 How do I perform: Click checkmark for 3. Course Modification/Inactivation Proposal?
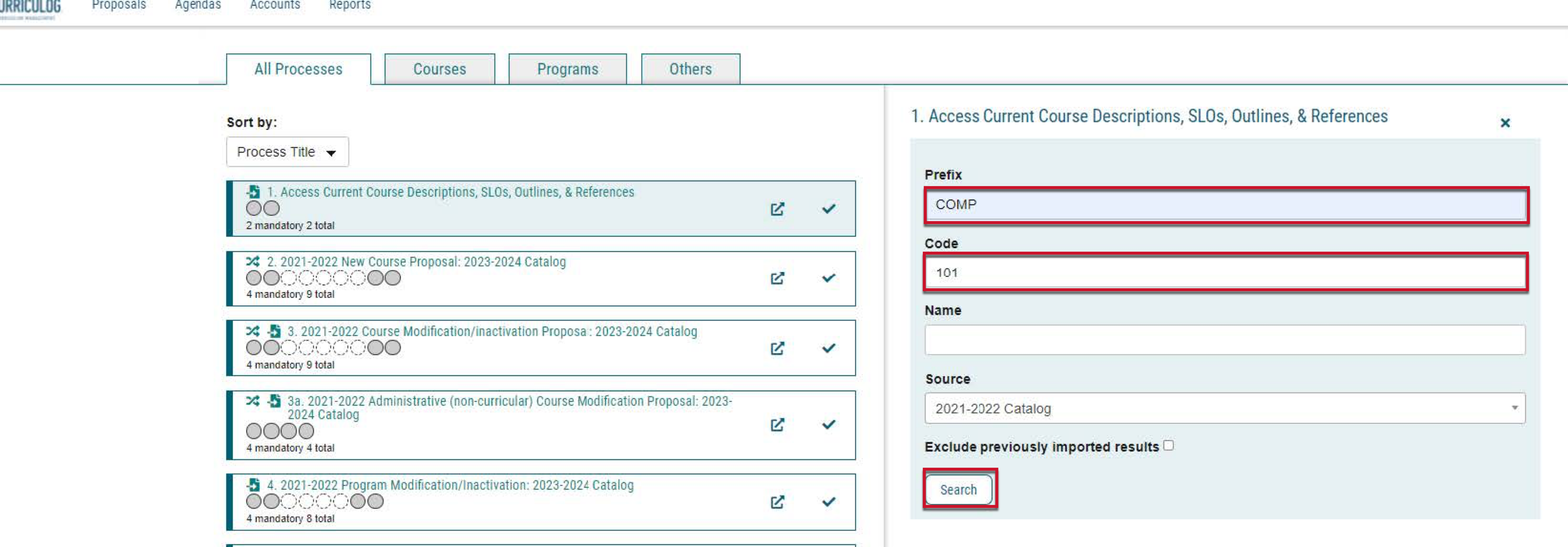pos(828,348)
